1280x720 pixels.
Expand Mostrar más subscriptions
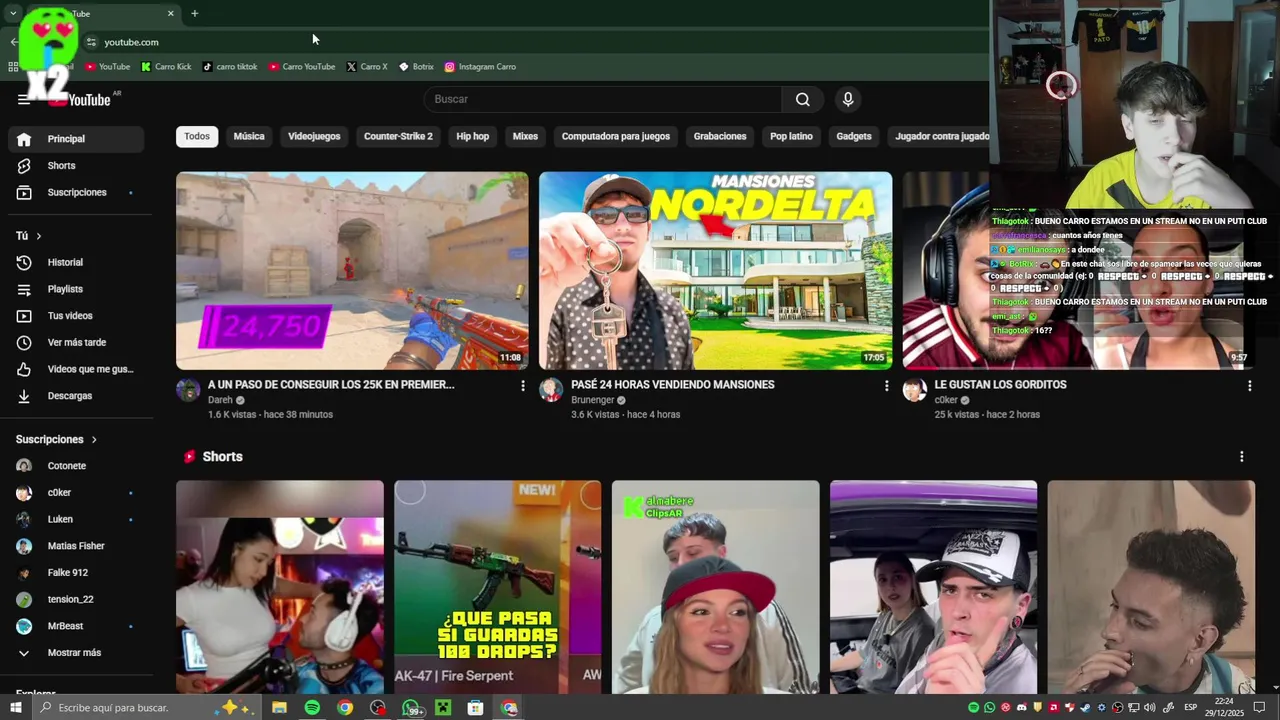point(76,653)
